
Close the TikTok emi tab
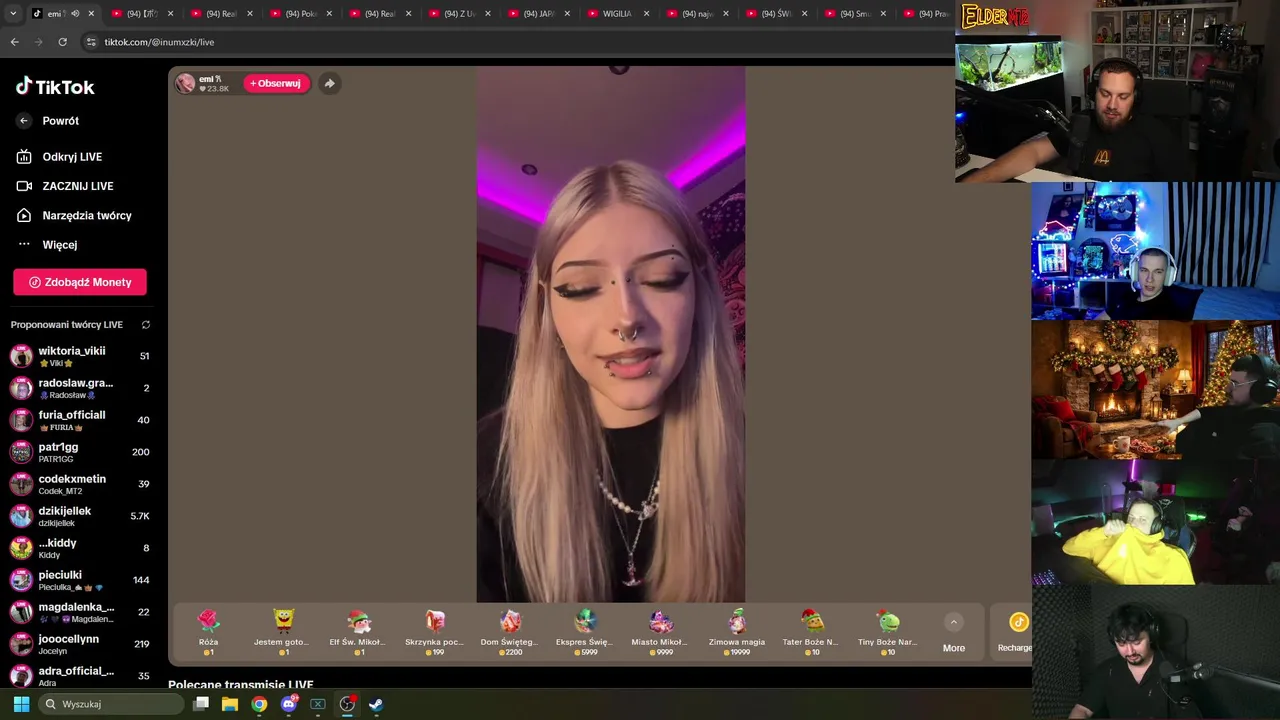point(91,13)
